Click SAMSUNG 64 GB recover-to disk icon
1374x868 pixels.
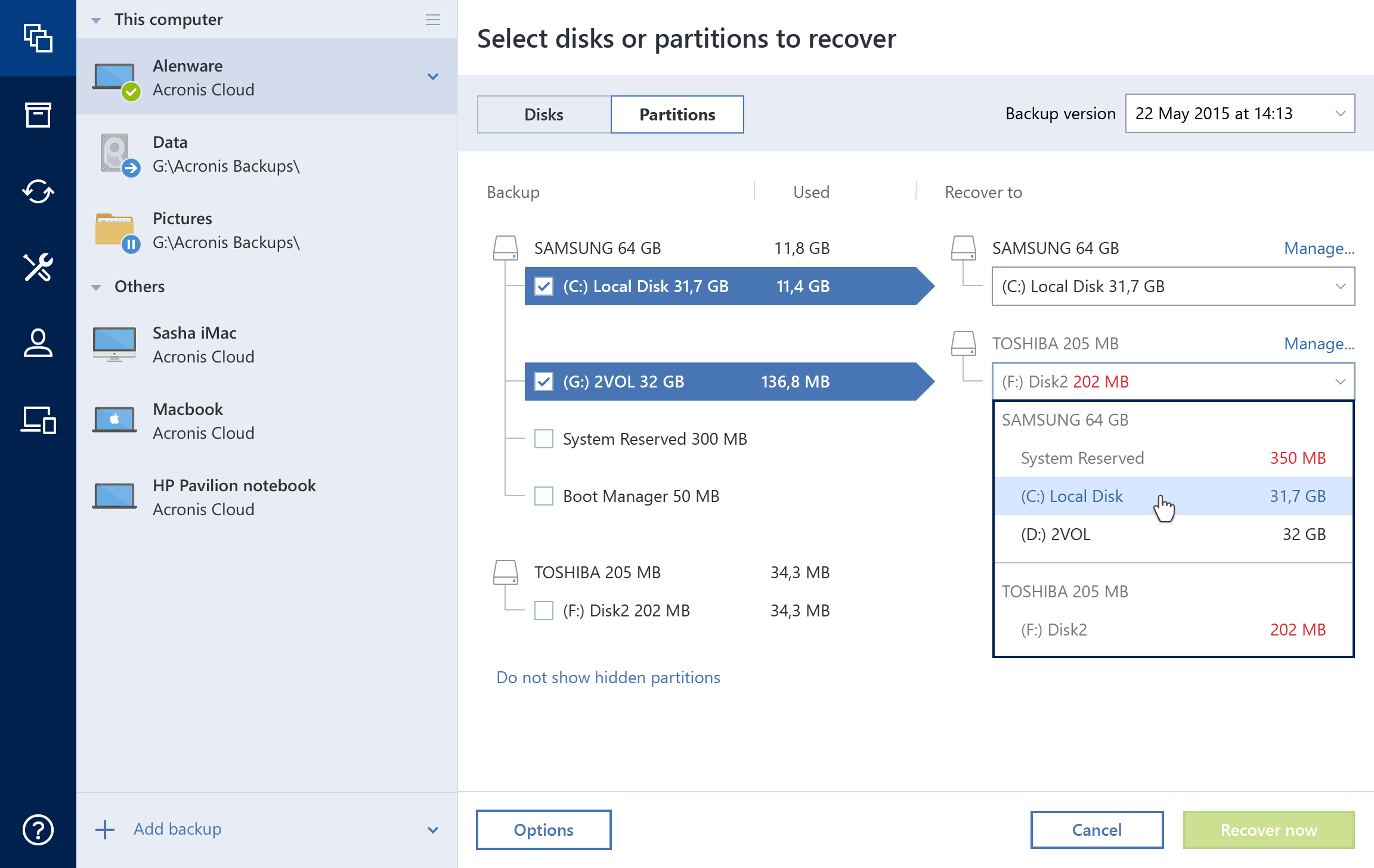point(964,248)
